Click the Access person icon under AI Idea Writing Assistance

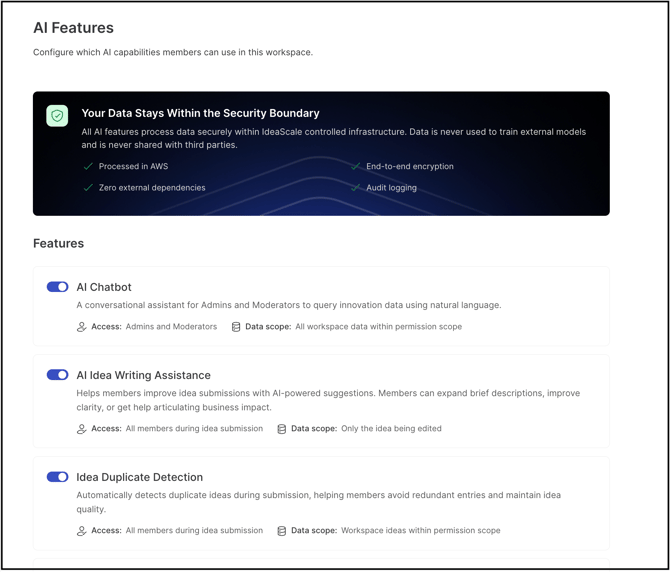click(81, 429)
